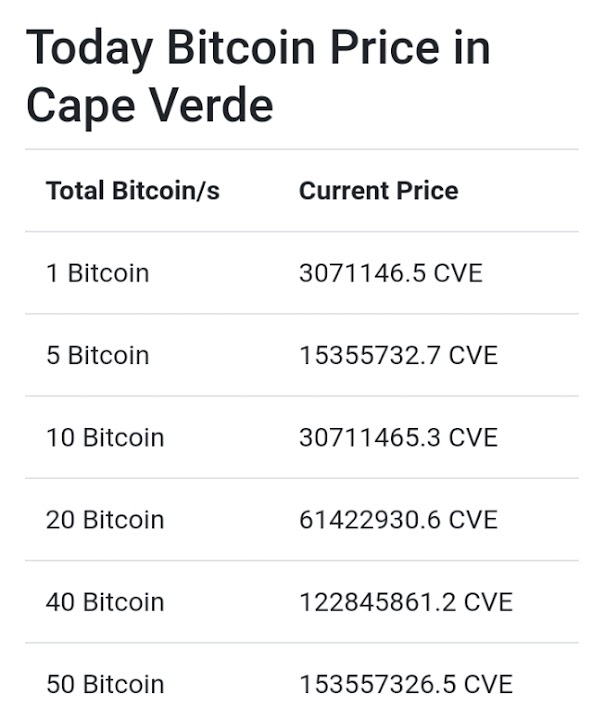The image size is (604, 720).
Task: Select the 3071146.5 price number
Action: pyautogui.click(x=361, y=273)
